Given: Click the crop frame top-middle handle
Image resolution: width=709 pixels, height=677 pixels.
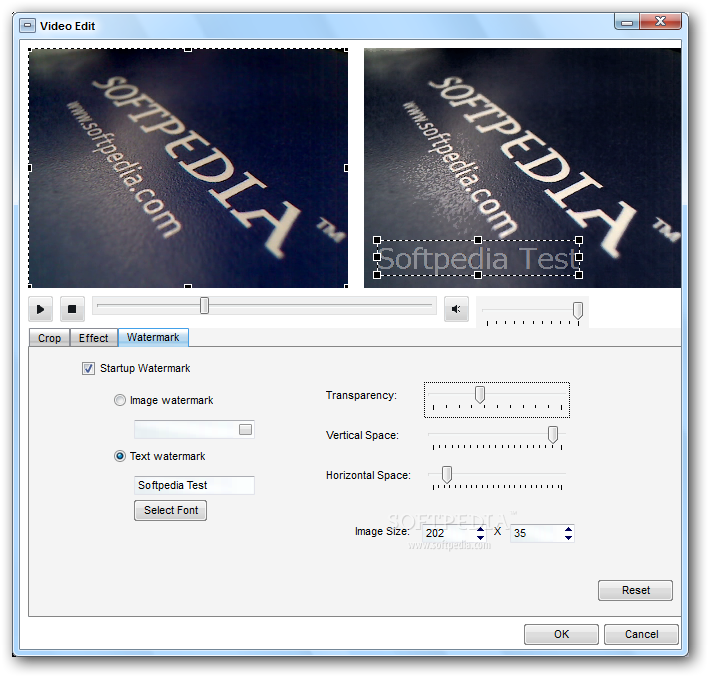Looking at the screenshot, I should 188,49.
